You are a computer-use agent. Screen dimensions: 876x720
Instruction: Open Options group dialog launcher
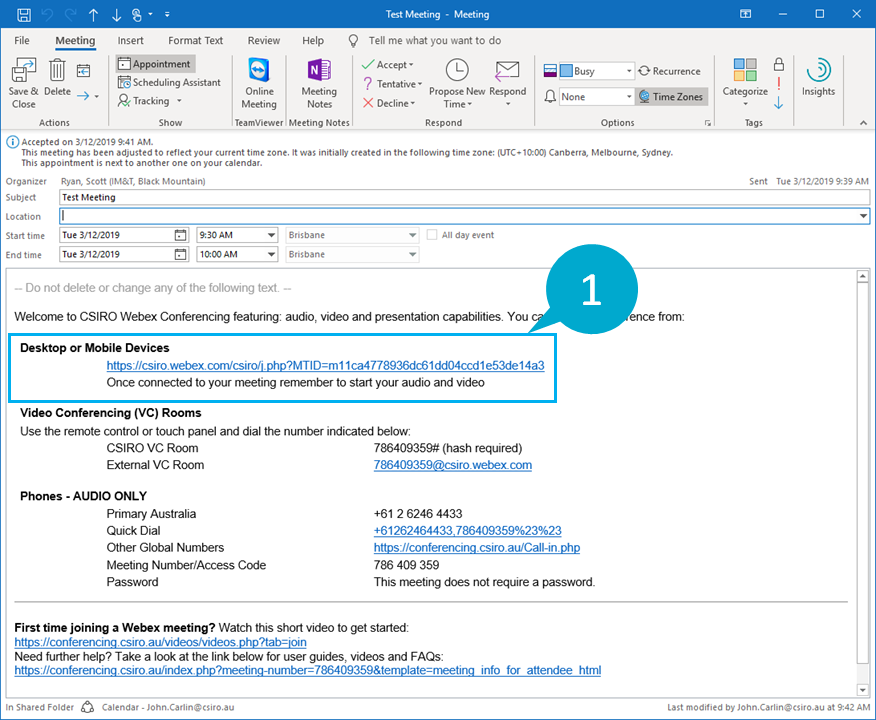click(708, 123)
